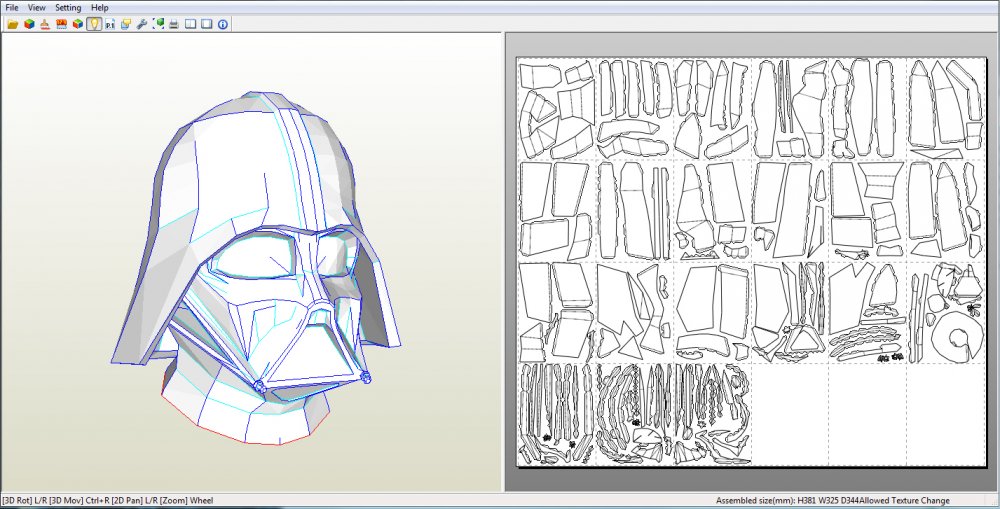Click the green cube fit-view icon
This screenshot has height=509, width=1000.
158,24
